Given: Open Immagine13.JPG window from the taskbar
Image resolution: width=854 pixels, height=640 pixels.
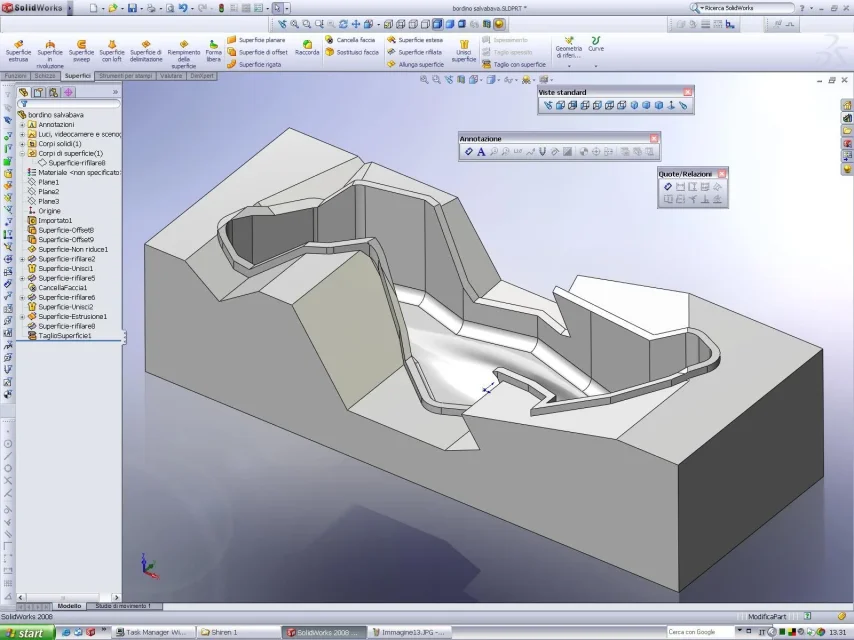Looking at the screenshot, I should (x=410, y=632).
